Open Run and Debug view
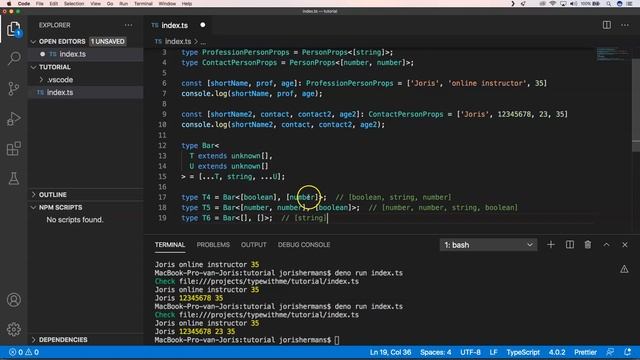The height and width of the screenshot is (360, 640). point(13,118)
